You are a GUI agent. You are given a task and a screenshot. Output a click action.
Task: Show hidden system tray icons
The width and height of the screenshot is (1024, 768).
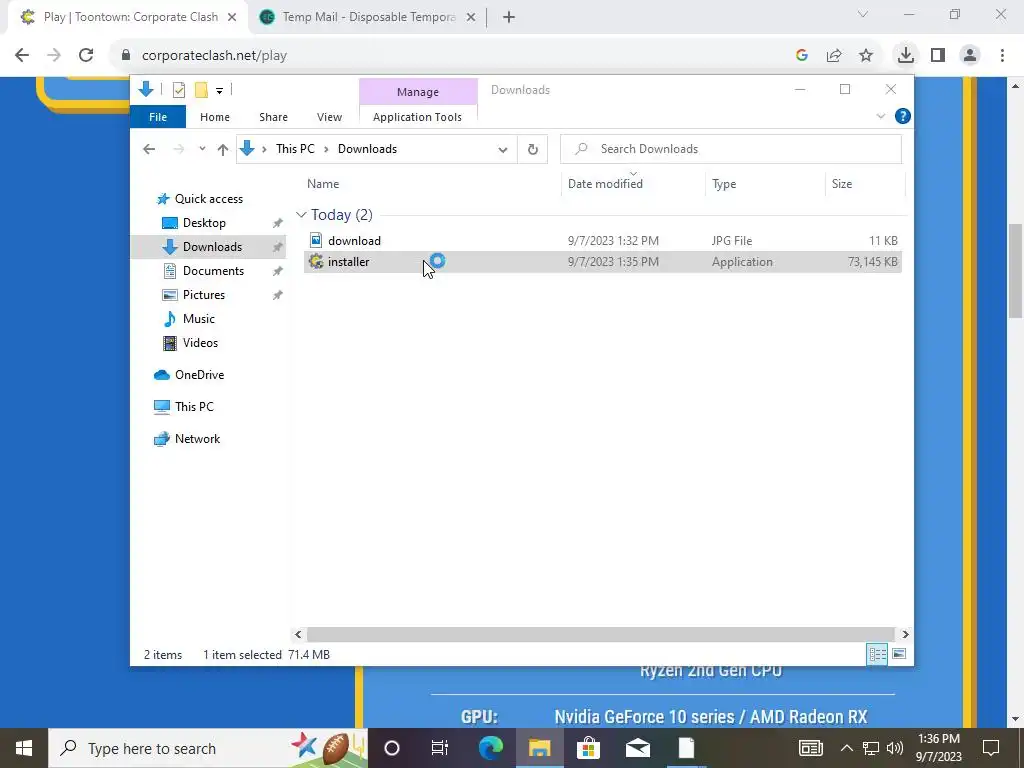click(x=846, y=748)
